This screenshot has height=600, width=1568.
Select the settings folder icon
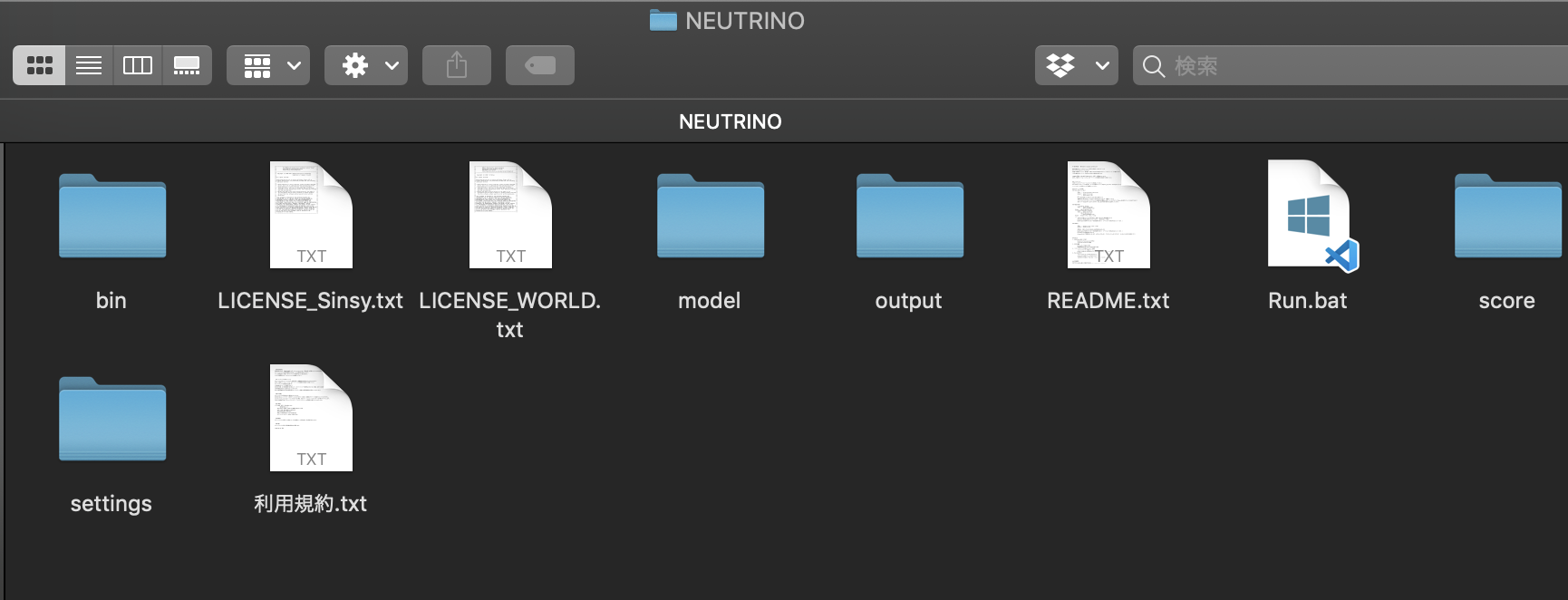click(x=112, y=419)
